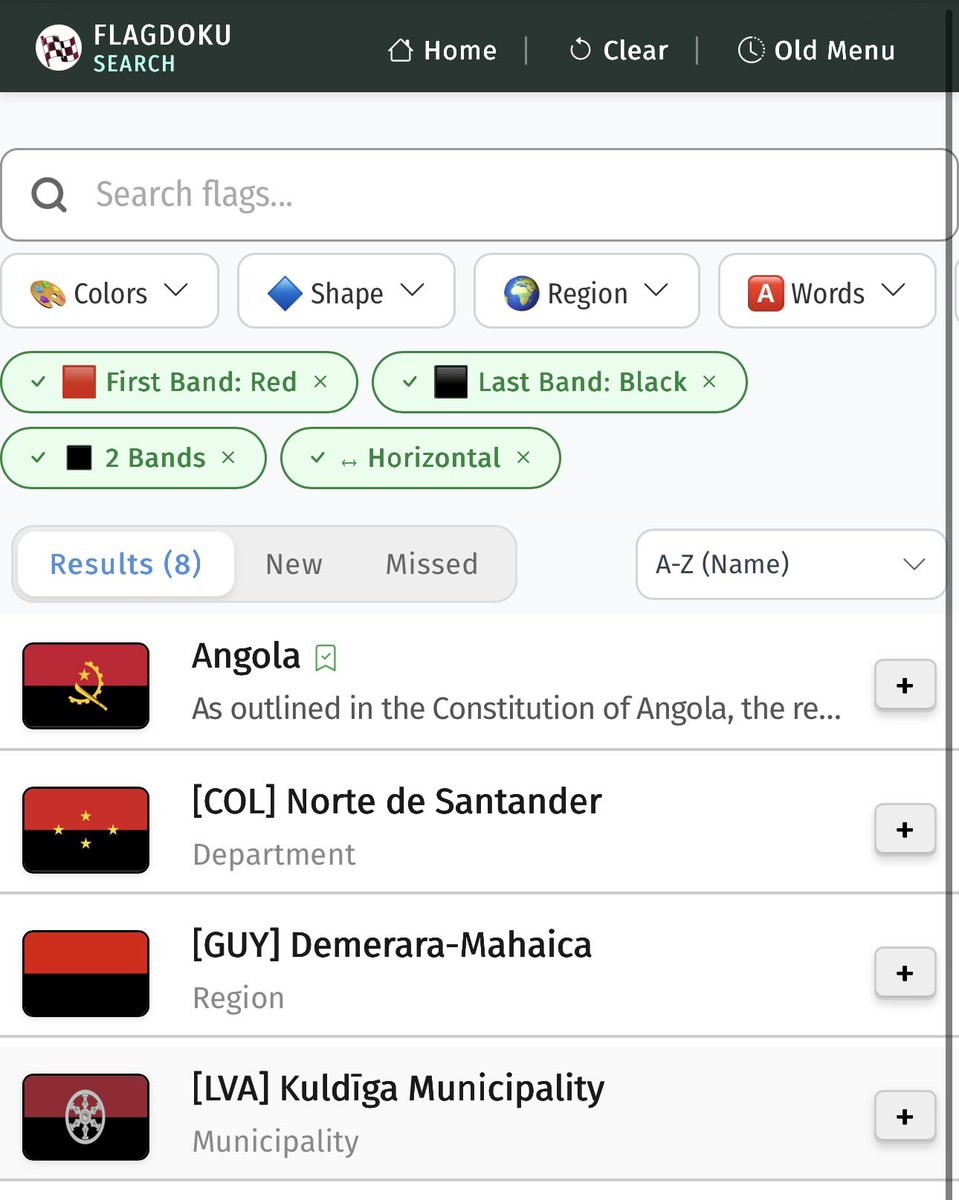
Task: Click the FLAGDOKU checkered logo icon
Action: (58, 46)
